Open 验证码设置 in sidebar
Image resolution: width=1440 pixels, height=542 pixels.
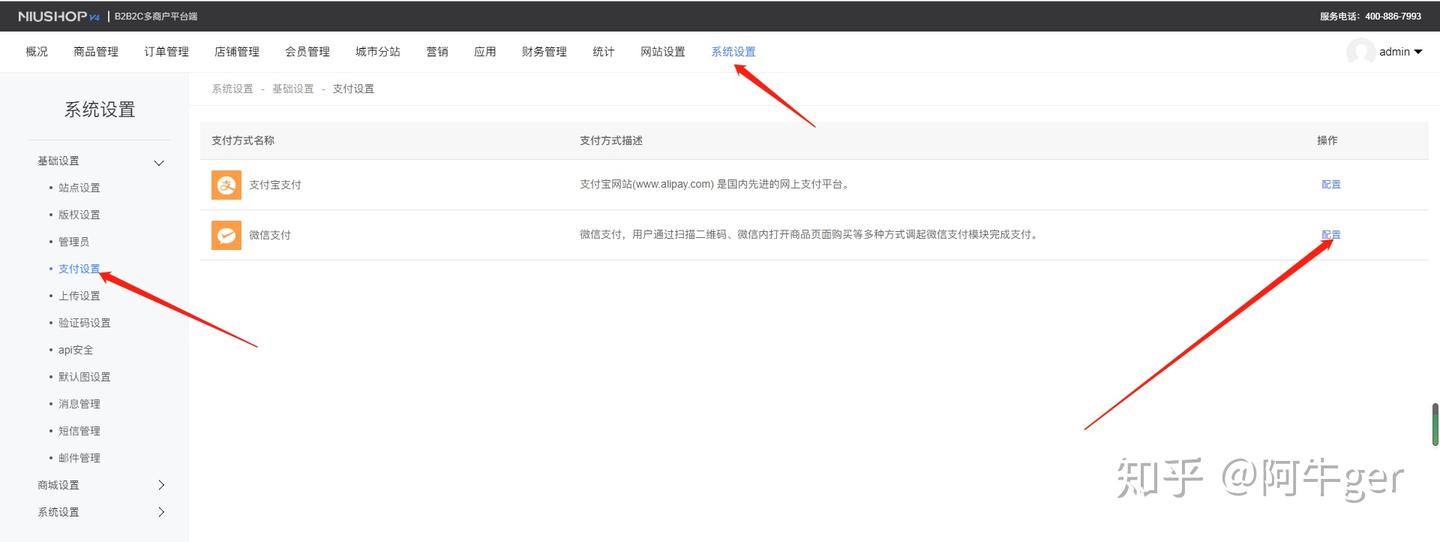(85, 323)
